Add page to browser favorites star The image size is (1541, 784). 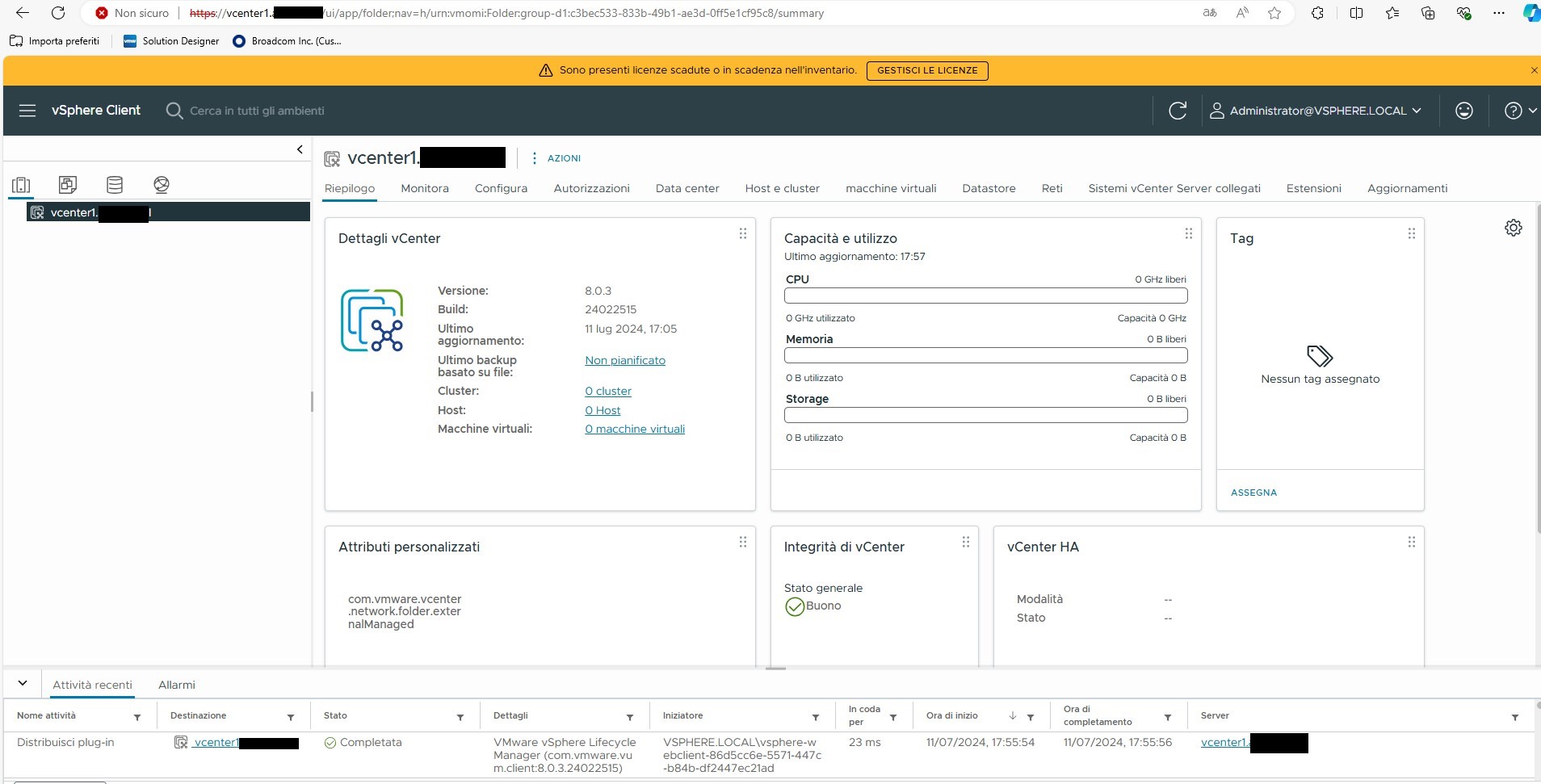click(x=1274, y=13)
